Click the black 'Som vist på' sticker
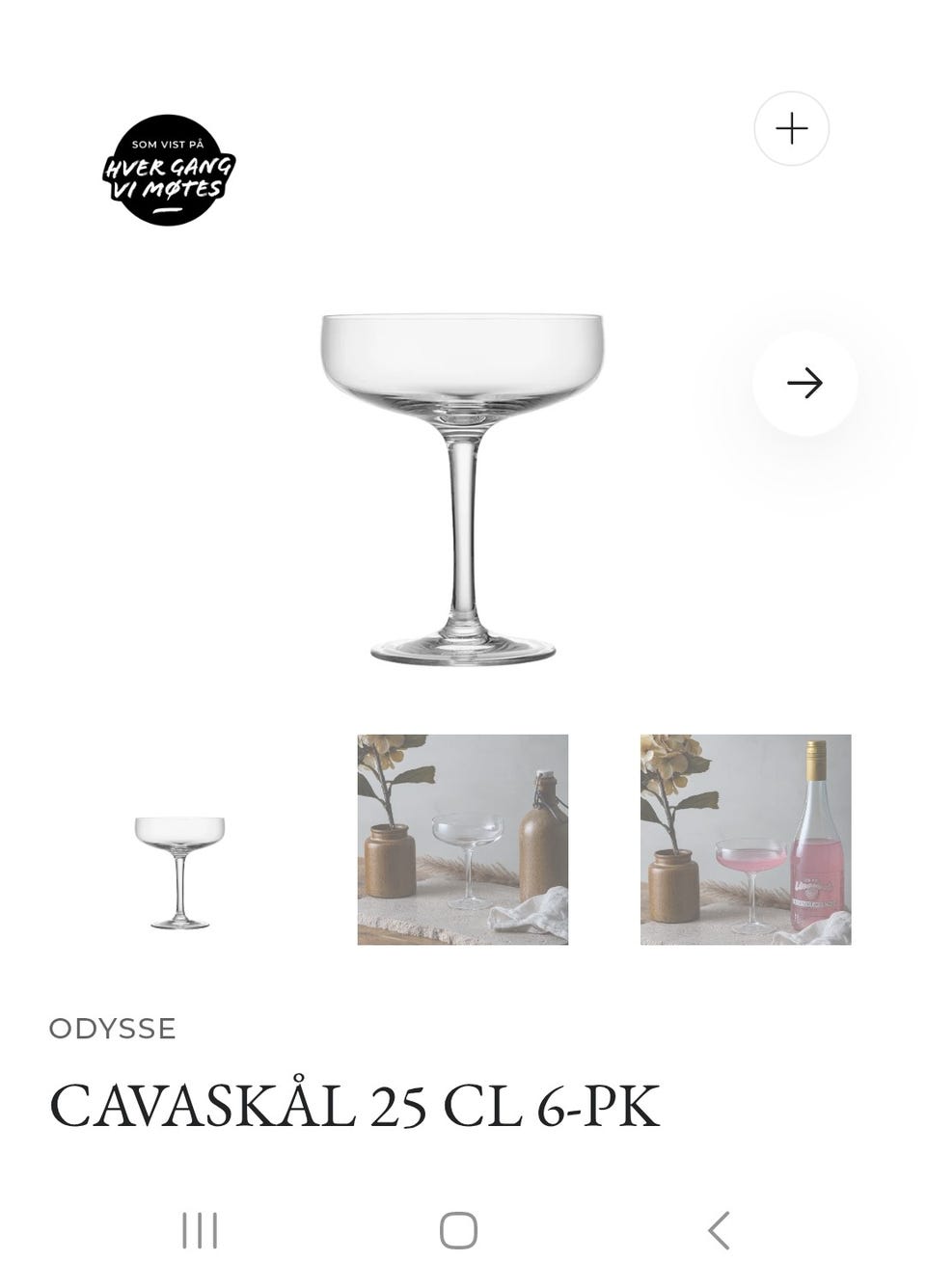This screenshot has width=926, height=1288. click(x=169, y=170)
